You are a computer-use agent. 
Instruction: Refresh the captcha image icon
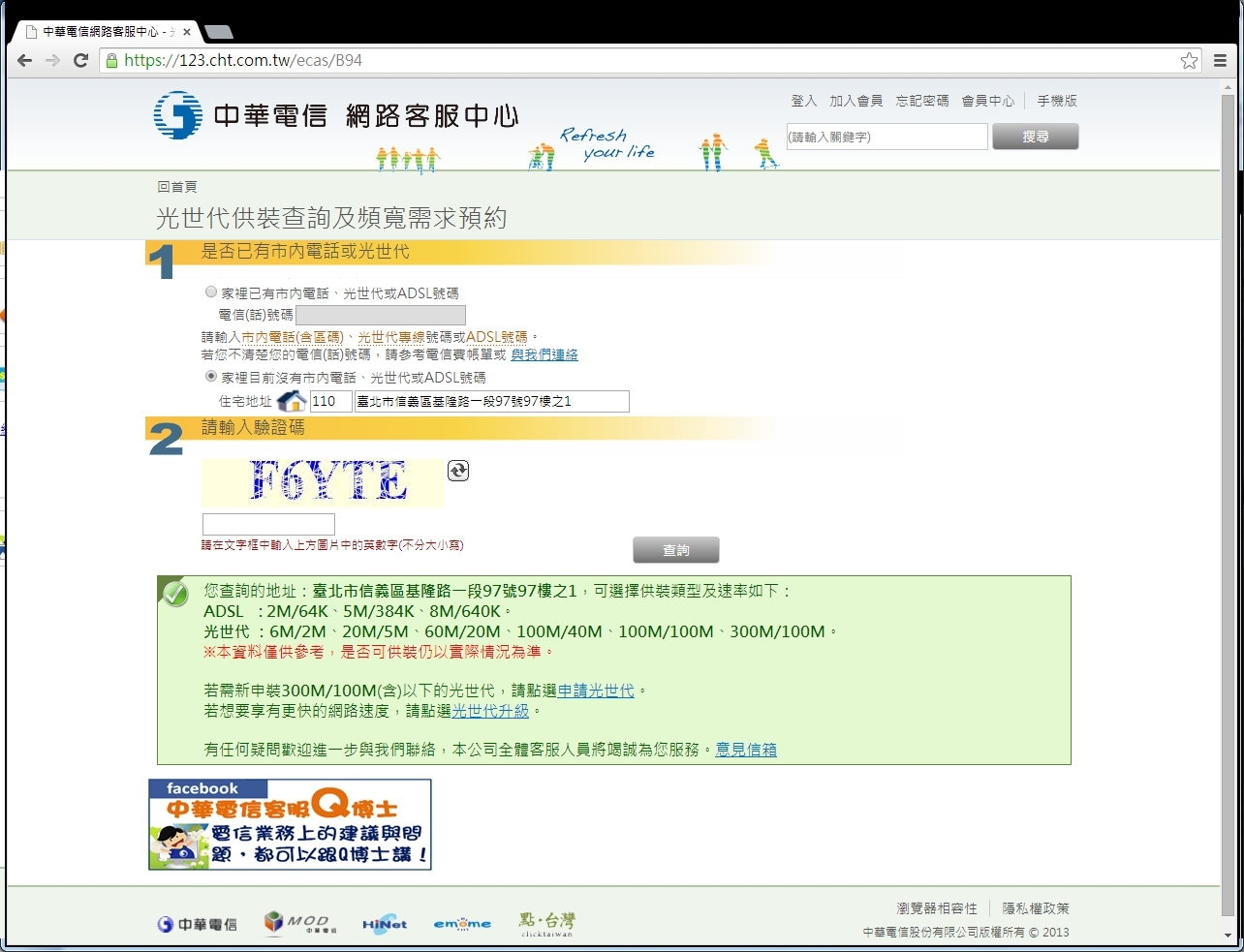click(458, 471)
